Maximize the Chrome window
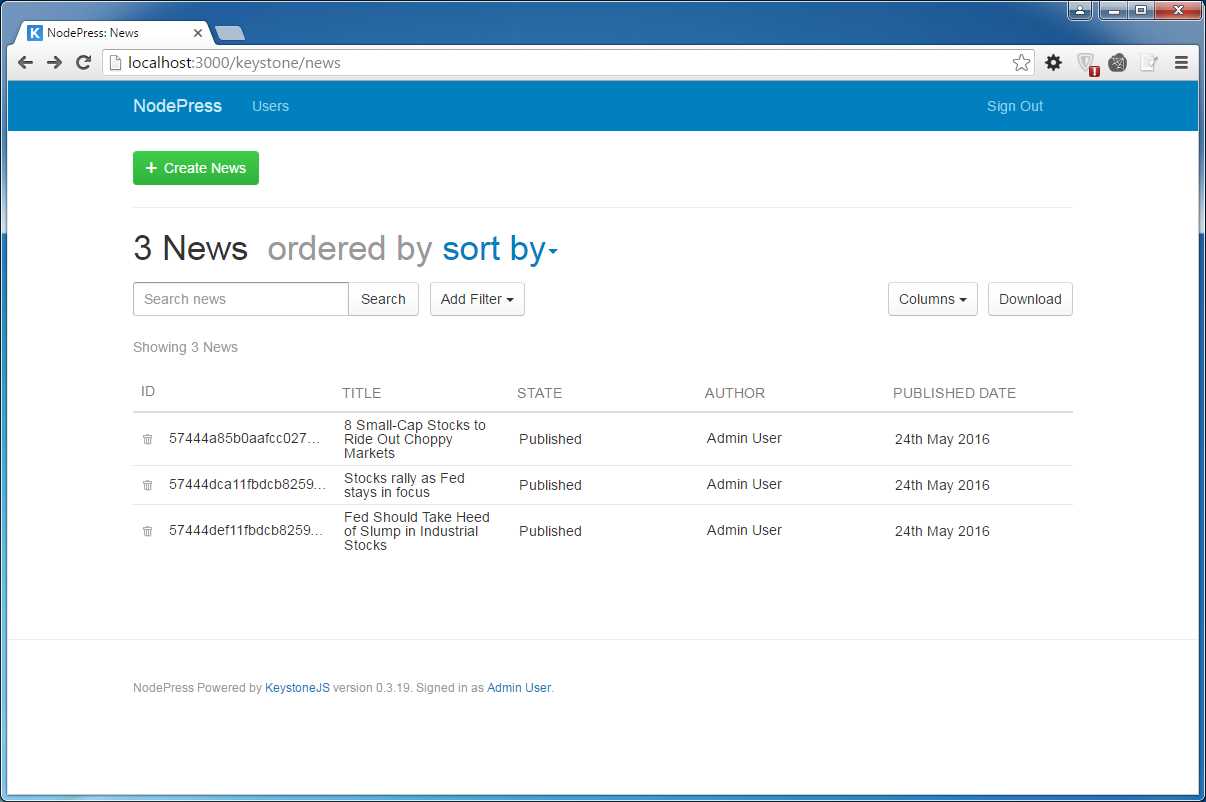The image size is (1206, 802). tap(1141, 10)
